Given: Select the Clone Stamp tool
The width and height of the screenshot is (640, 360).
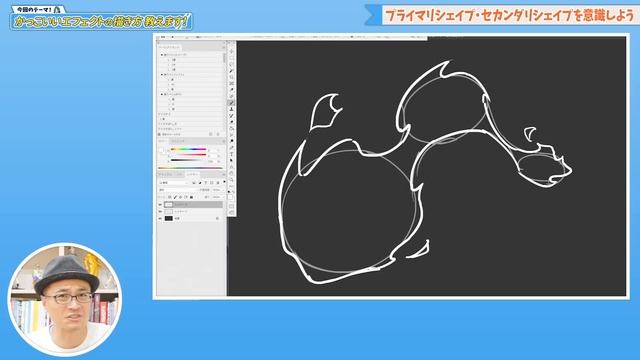Looking at the screenshot, I should click(231, 109).
